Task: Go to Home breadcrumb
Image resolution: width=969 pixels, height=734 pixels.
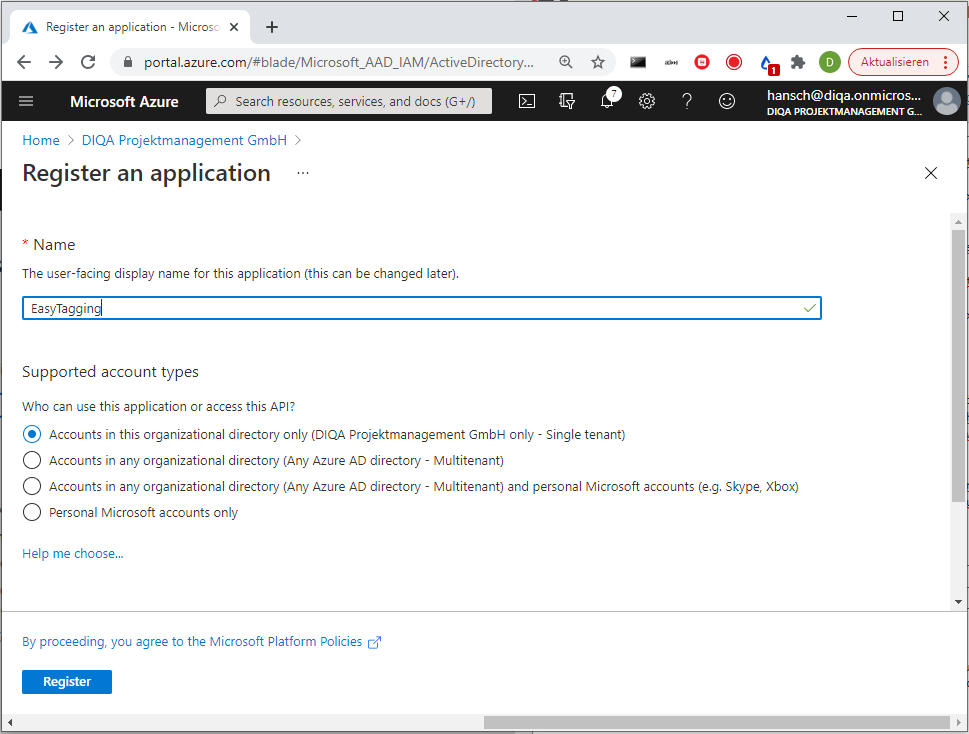Action: [41, 141]
